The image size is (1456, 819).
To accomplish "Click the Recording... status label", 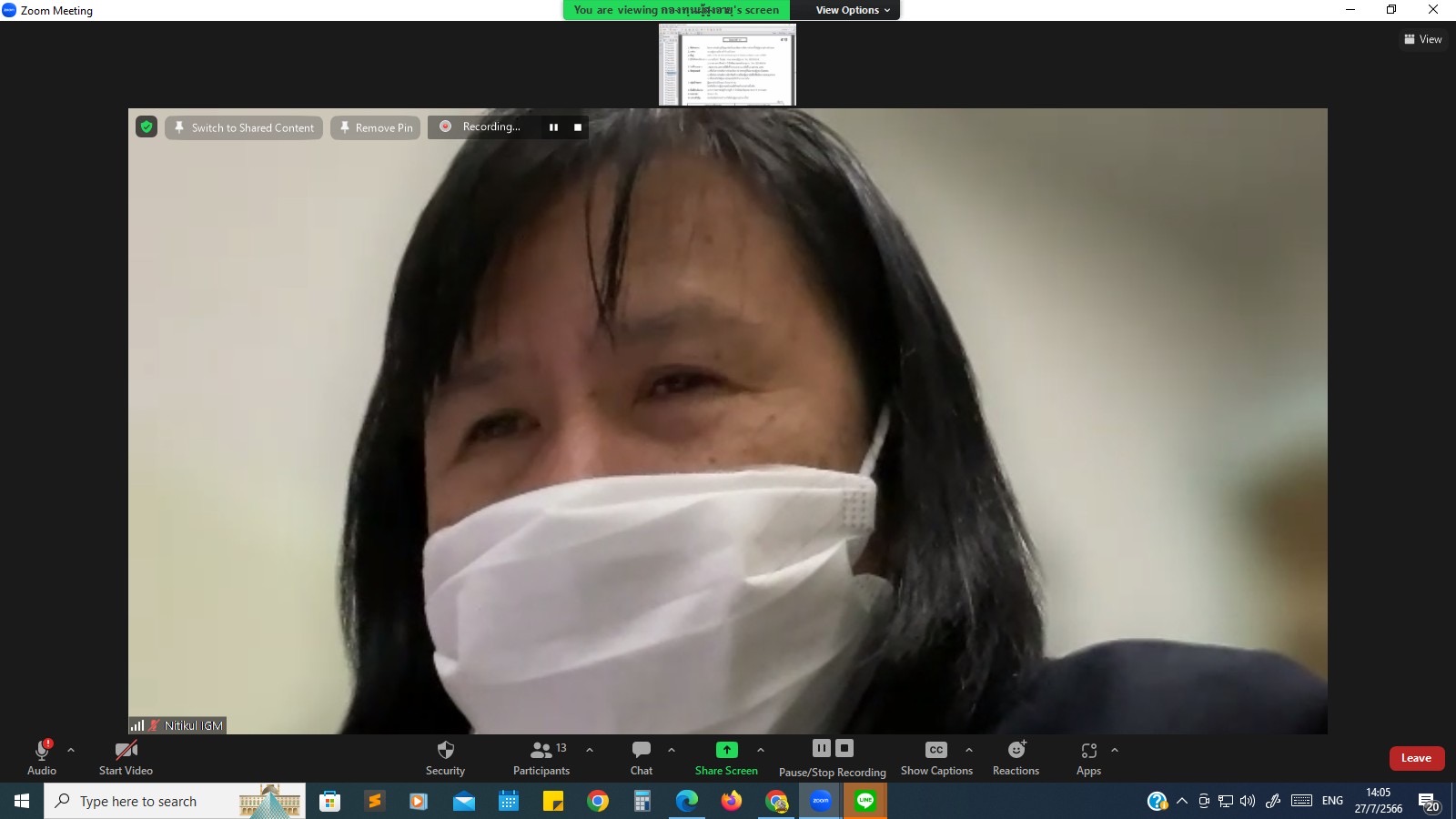I will 491,126.
